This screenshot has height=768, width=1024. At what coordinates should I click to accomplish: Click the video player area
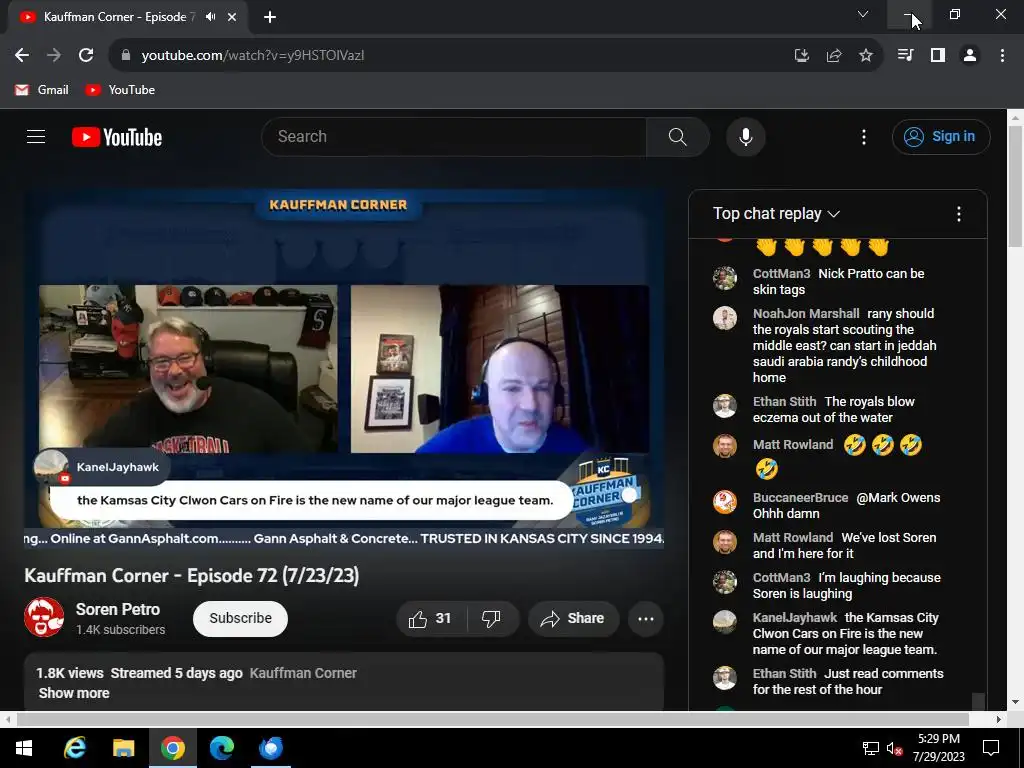pyautogui.click(x=344, y=368)
